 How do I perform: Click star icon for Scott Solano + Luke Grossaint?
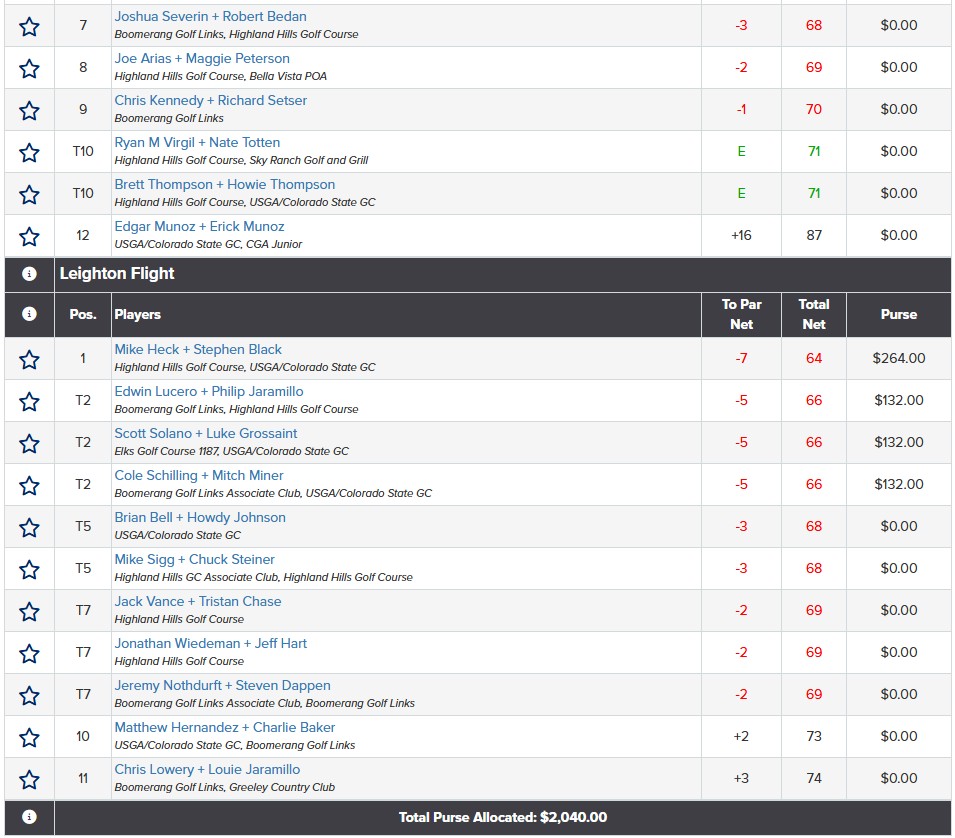click(29, 443)
